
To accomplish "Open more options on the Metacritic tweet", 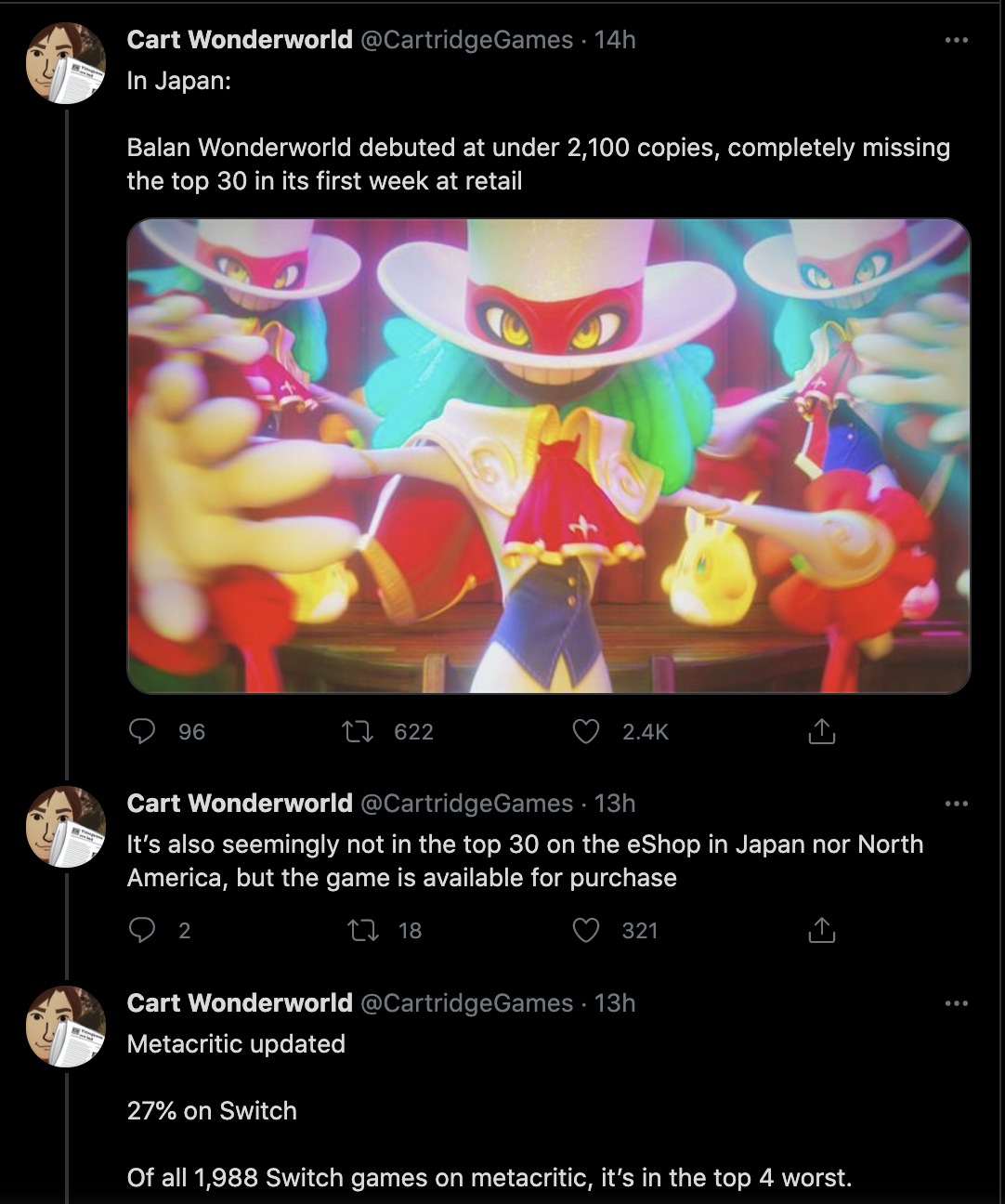I will [956, 1003].
